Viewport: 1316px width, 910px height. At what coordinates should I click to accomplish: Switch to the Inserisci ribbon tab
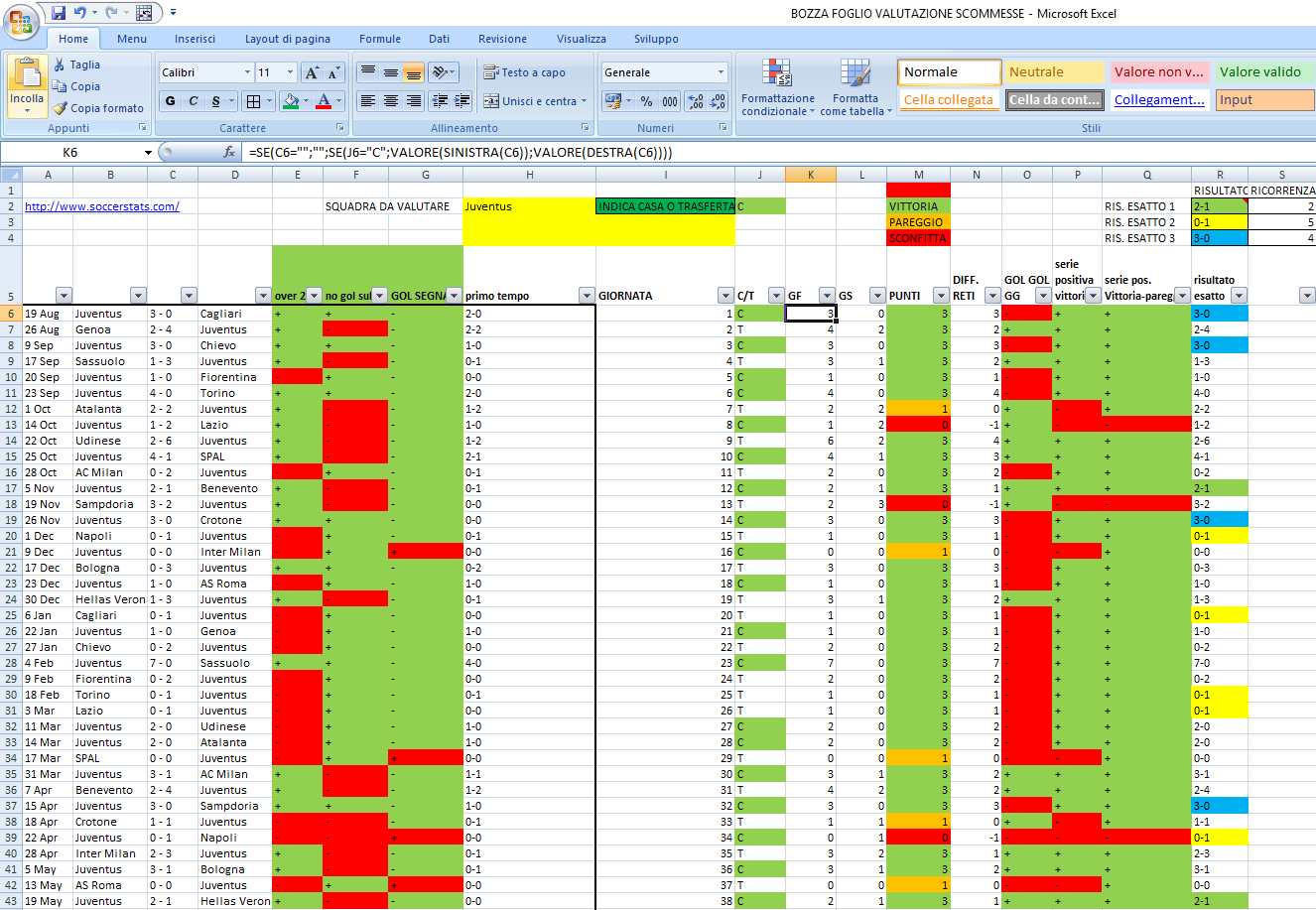click(x=195, y=39)
